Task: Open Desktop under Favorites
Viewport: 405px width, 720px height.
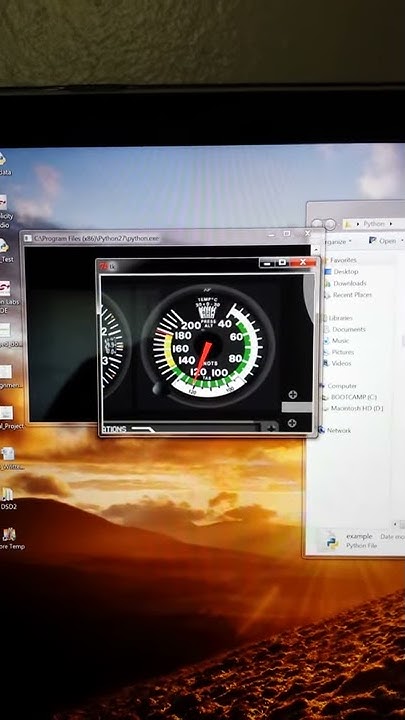Action: click(x=346, y=271)
